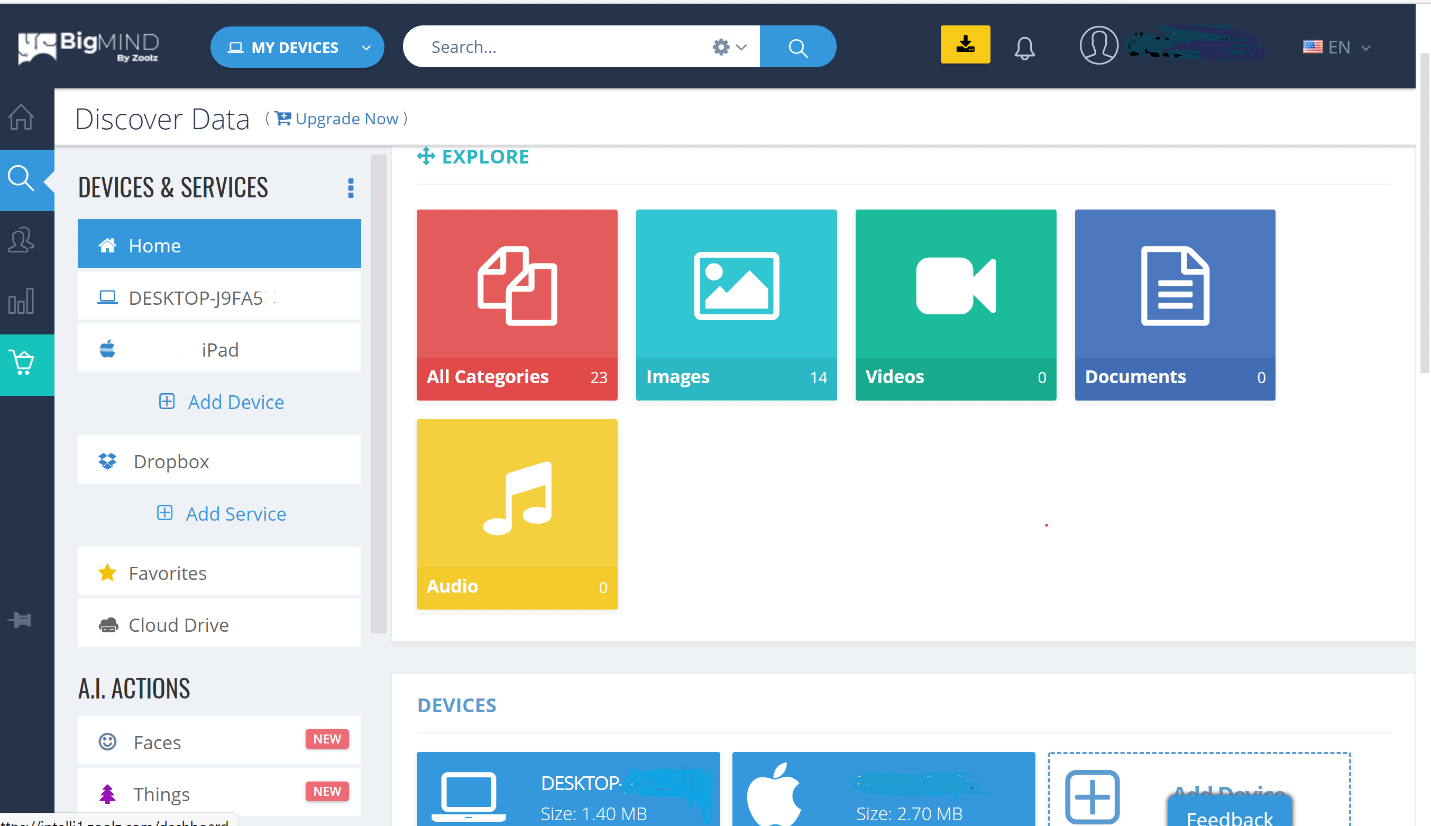
Task: Click the laptop icon beside DESKTOP-J9FA5
Action: [107, 297]
